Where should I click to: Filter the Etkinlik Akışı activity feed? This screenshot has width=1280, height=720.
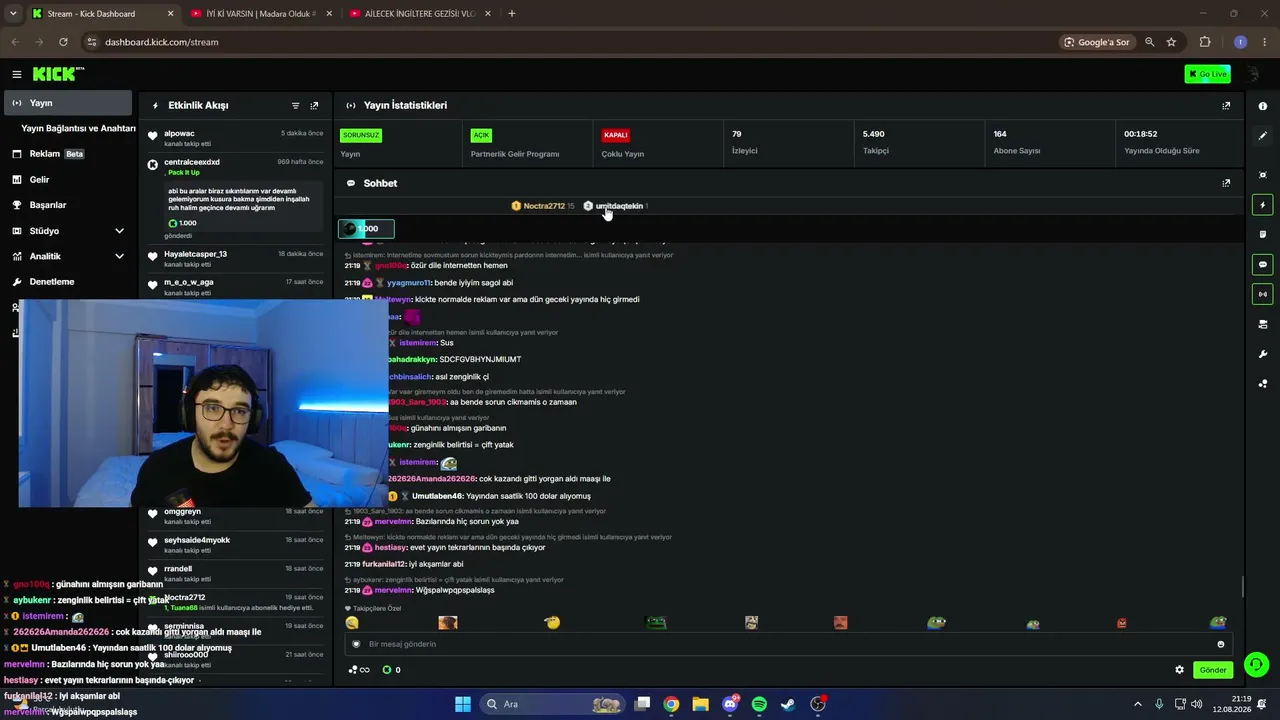pos(295,105)
